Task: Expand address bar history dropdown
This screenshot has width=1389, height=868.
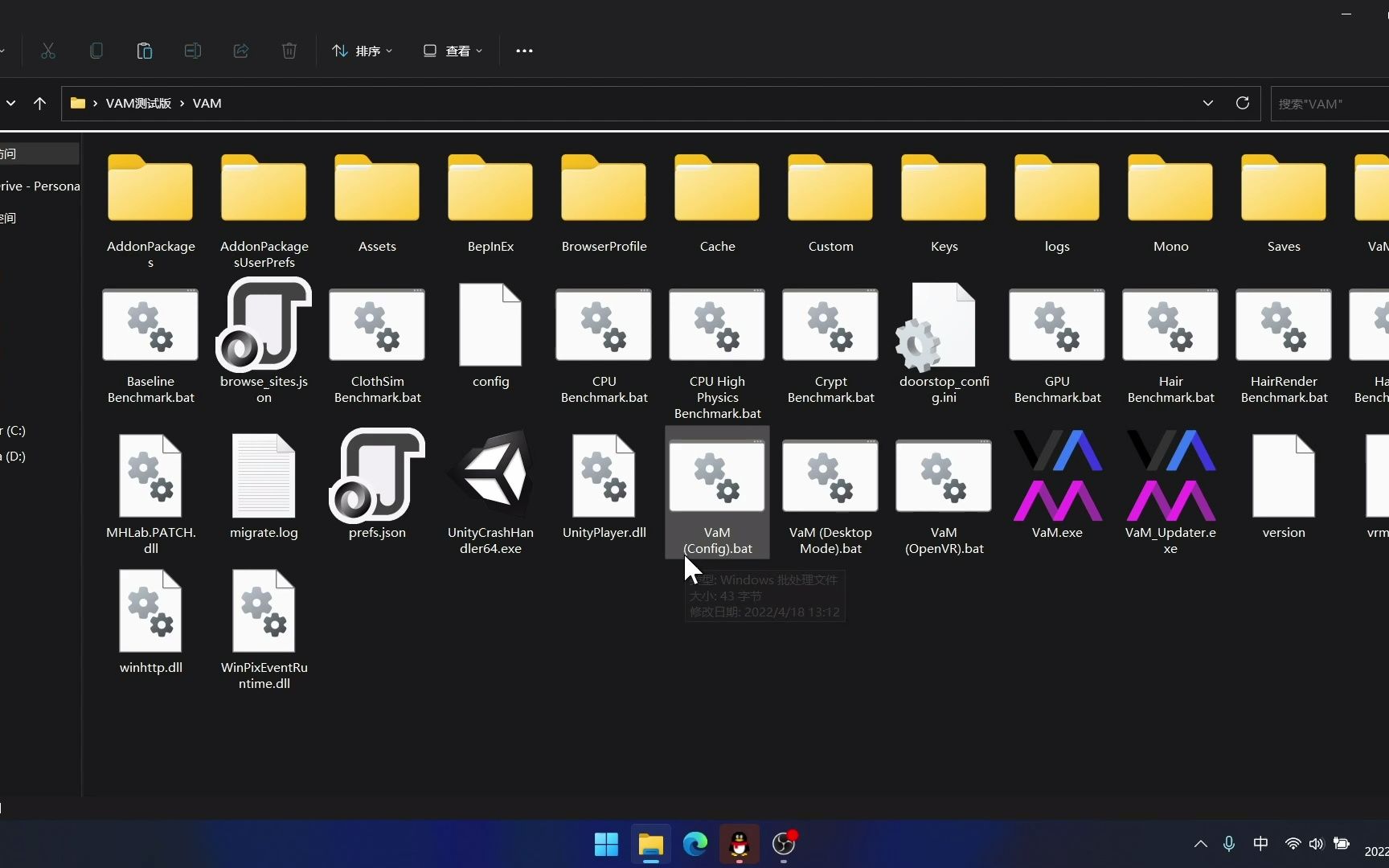Action: [1208, 103]
